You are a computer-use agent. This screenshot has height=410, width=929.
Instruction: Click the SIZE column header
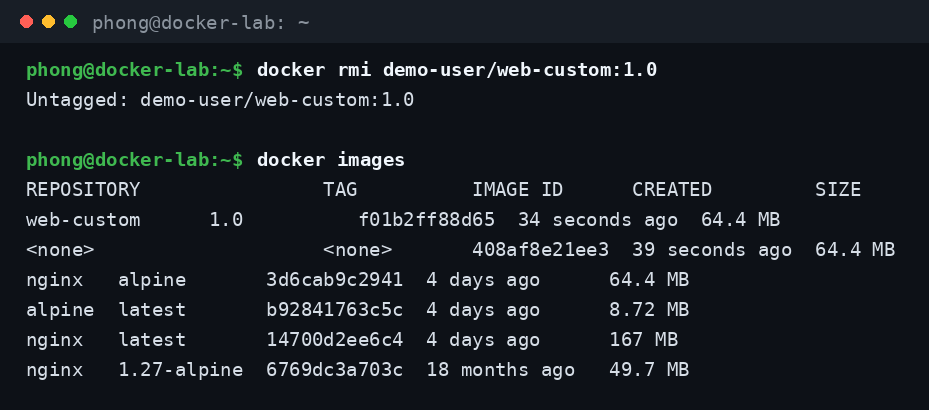tap(838, 190)
